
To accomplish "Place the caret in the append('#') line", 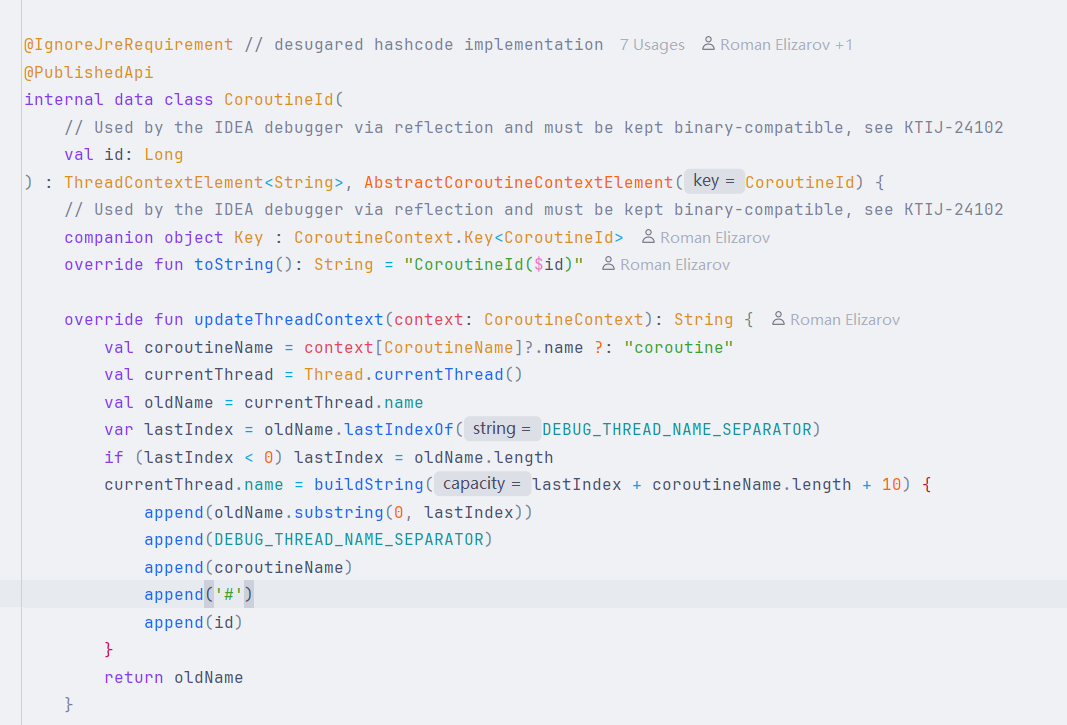I will [534, 594].
